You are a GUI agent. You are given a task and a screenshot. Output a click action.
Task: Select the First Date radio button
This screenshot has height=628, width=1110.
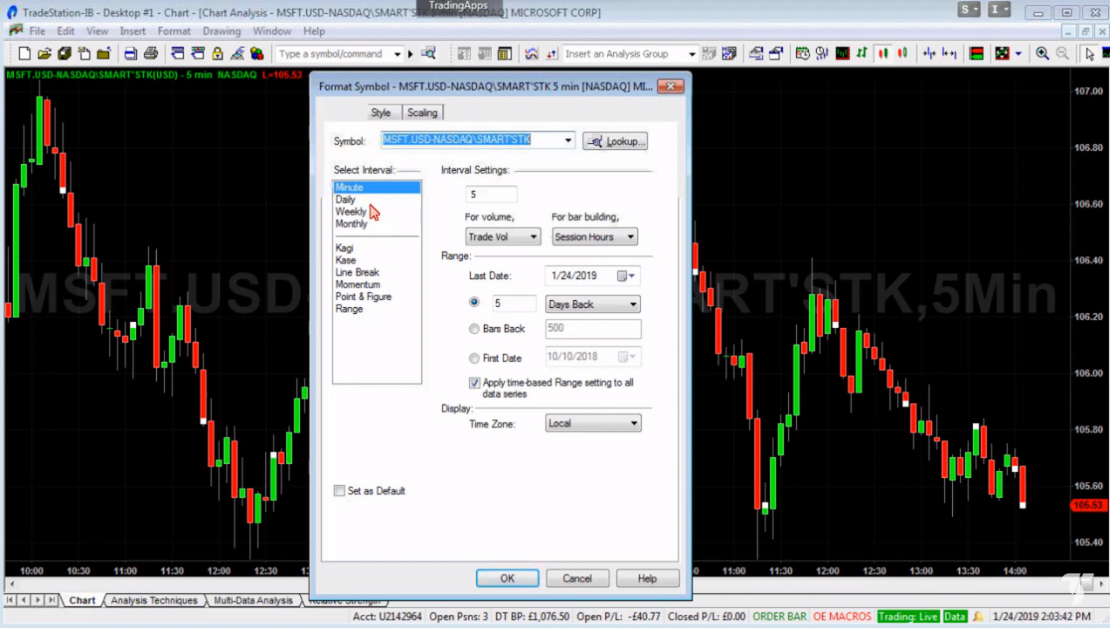(474, 358)
